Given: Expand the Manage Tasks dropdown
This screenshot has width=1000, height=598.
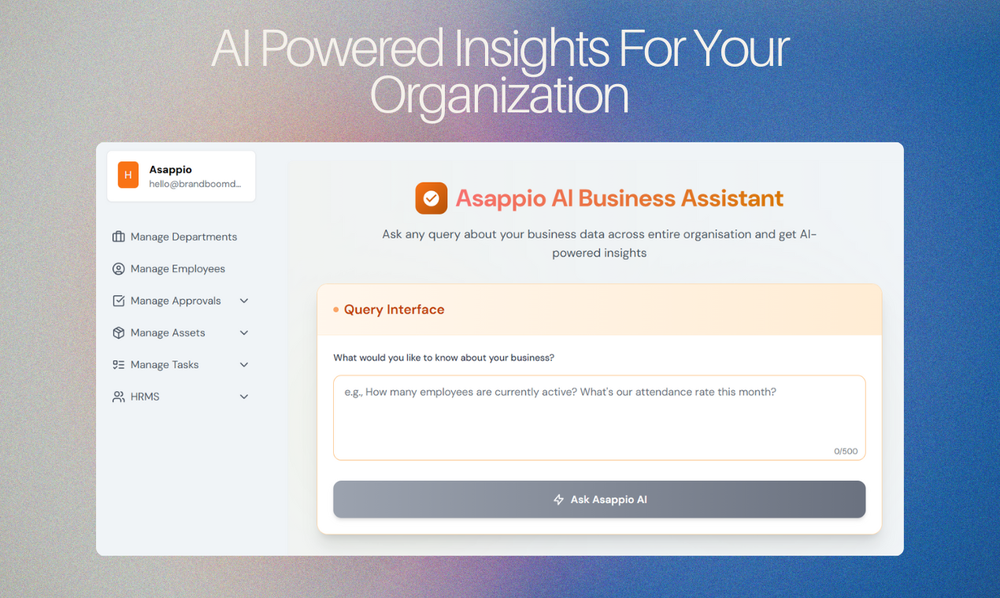Looking at the screenshot, I should pos(244,364).
